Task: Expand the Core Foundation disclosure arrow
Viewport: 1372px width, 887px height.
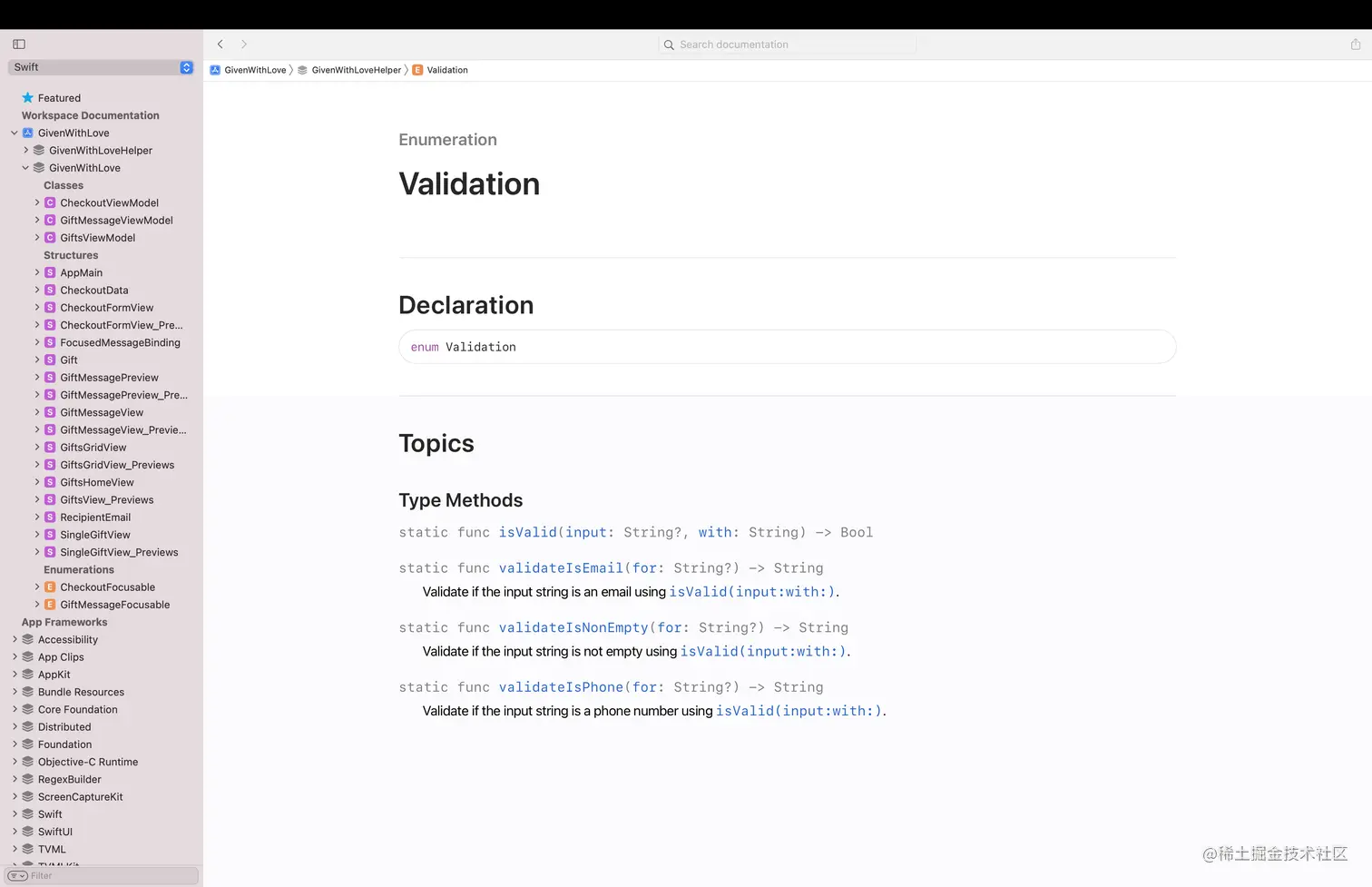Action: [x=15, y=710]
